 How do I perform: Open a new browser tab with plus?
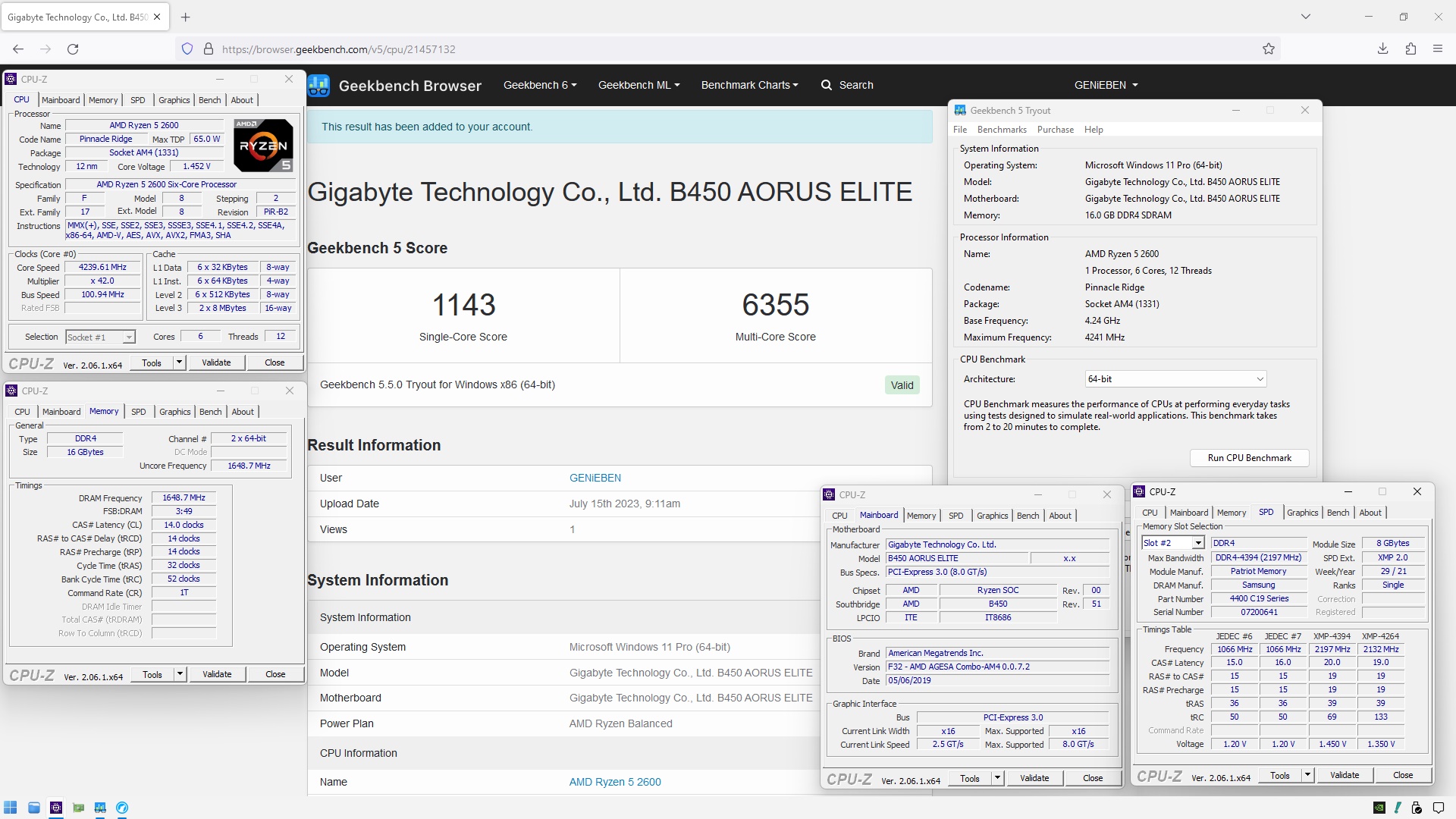coord(186,17)
